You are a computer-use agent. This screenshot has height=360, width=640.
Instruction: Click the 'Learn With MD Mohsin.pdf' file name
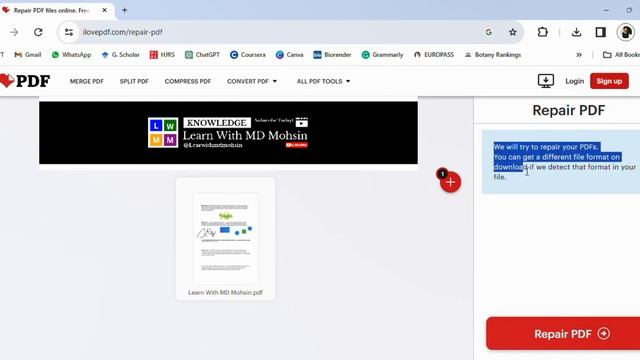(x=225, y=292)
